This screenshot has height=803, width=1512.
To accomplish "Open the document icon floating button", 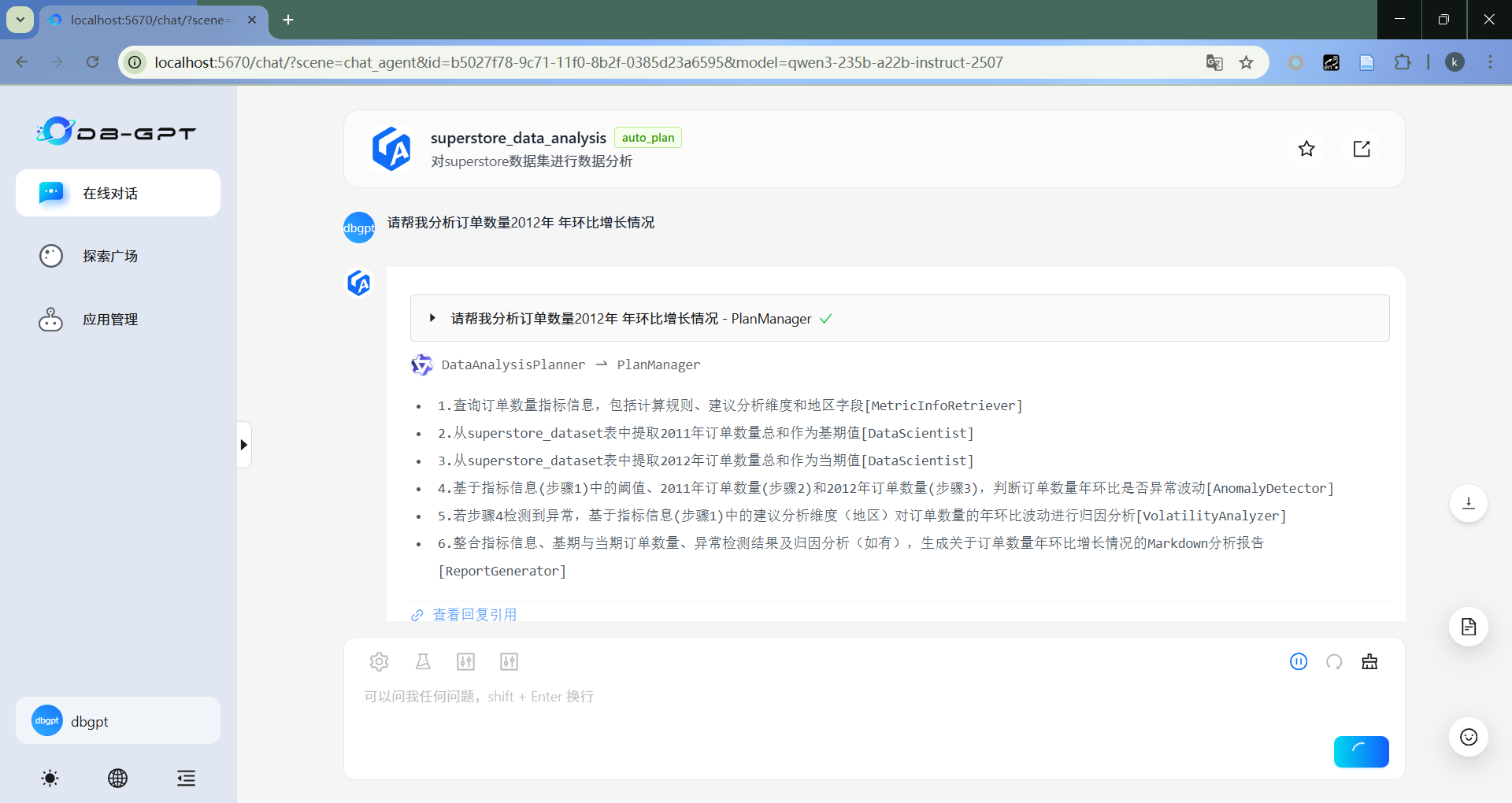I will pyautogui.click(x=1468, y=627).
